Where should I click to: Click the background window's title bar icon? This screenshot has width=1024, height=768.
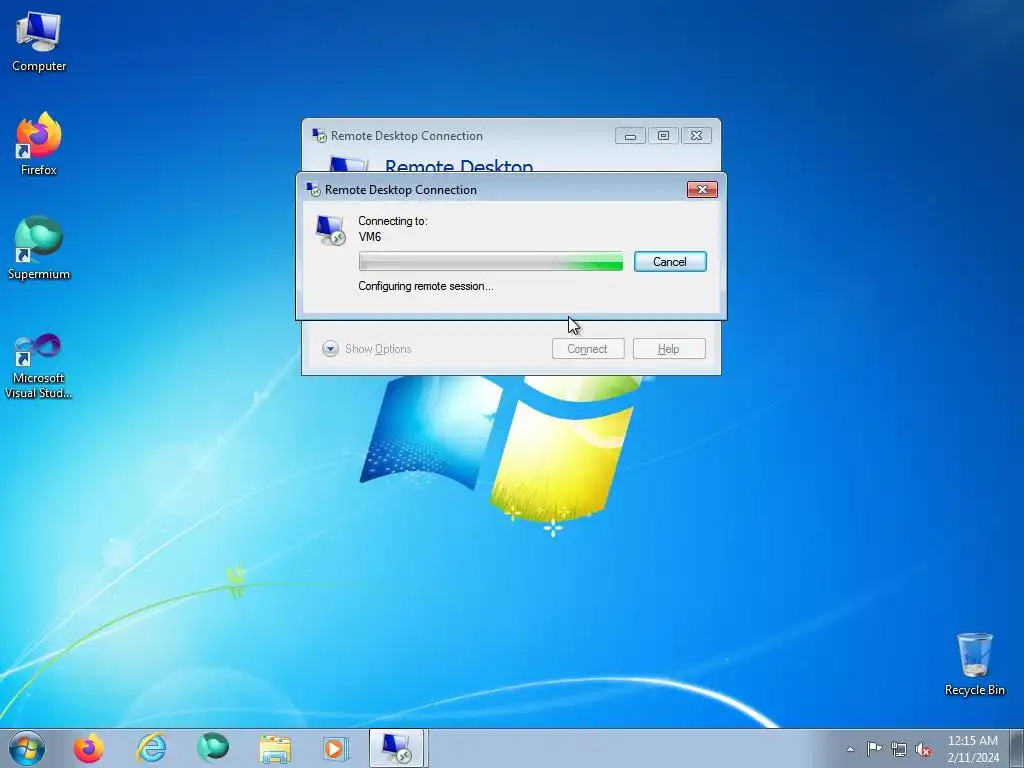pyautogui.click(x=319, y=135)
